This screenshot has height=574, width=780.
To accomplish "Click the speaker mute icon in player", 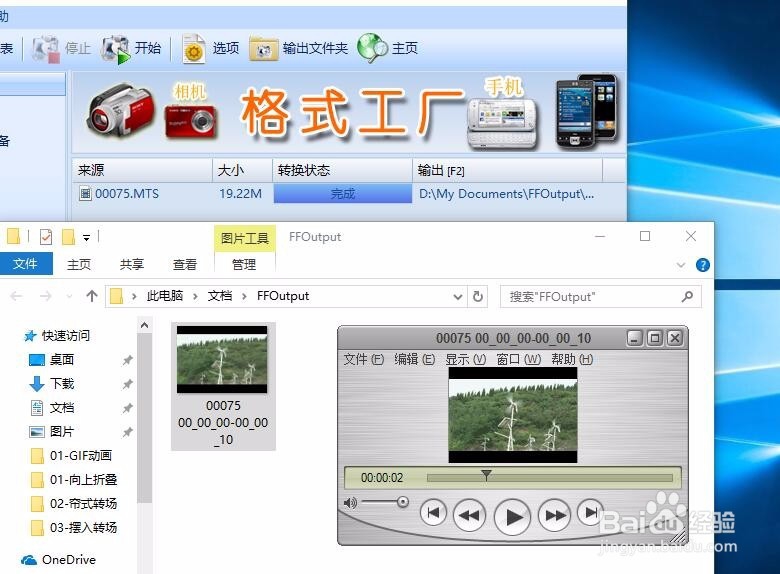I will 350,503.
